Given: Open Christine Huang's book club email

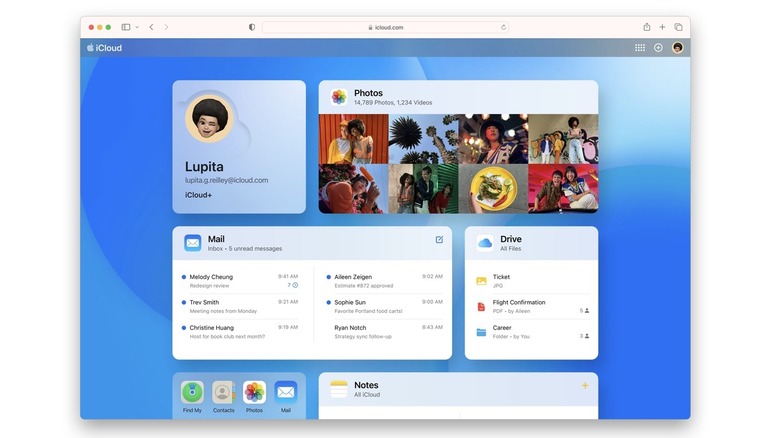Looking at the screenshot, I should coord(240,331).
